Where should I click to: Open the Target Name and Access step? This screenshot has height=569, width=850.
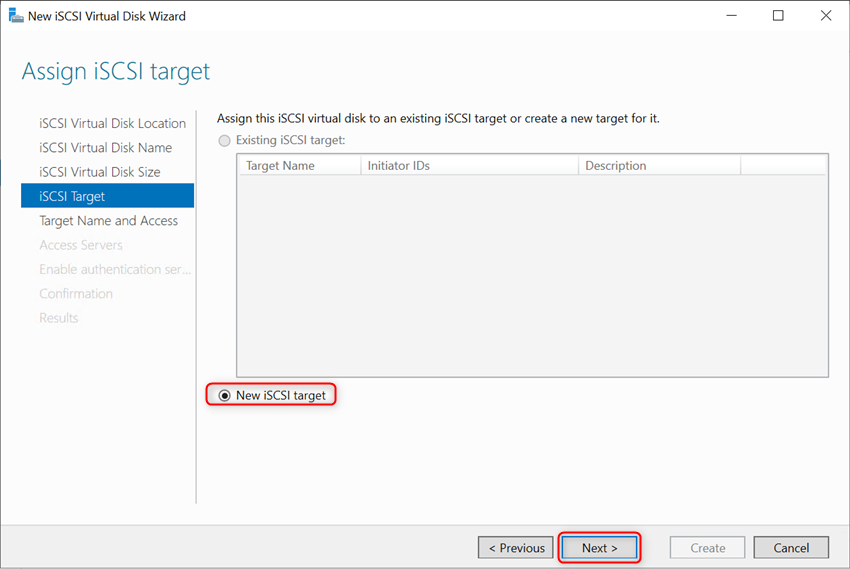click(x=108, y=221)
